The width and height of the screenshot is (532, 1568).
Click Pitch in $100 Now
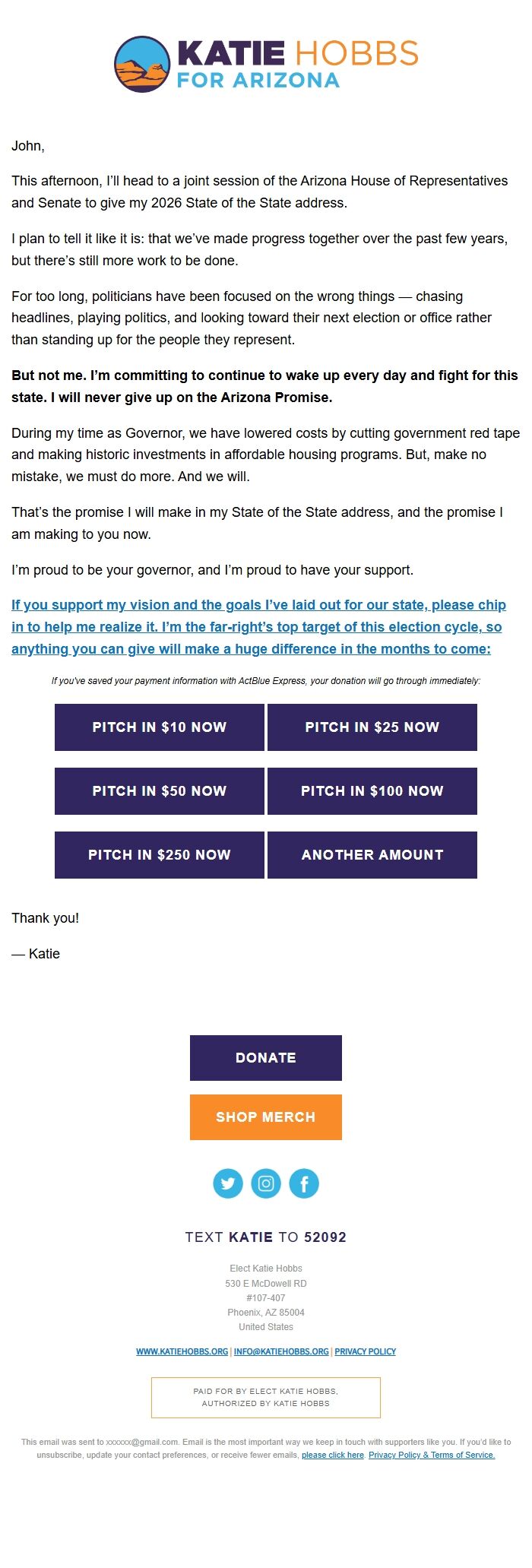[372, 790]
